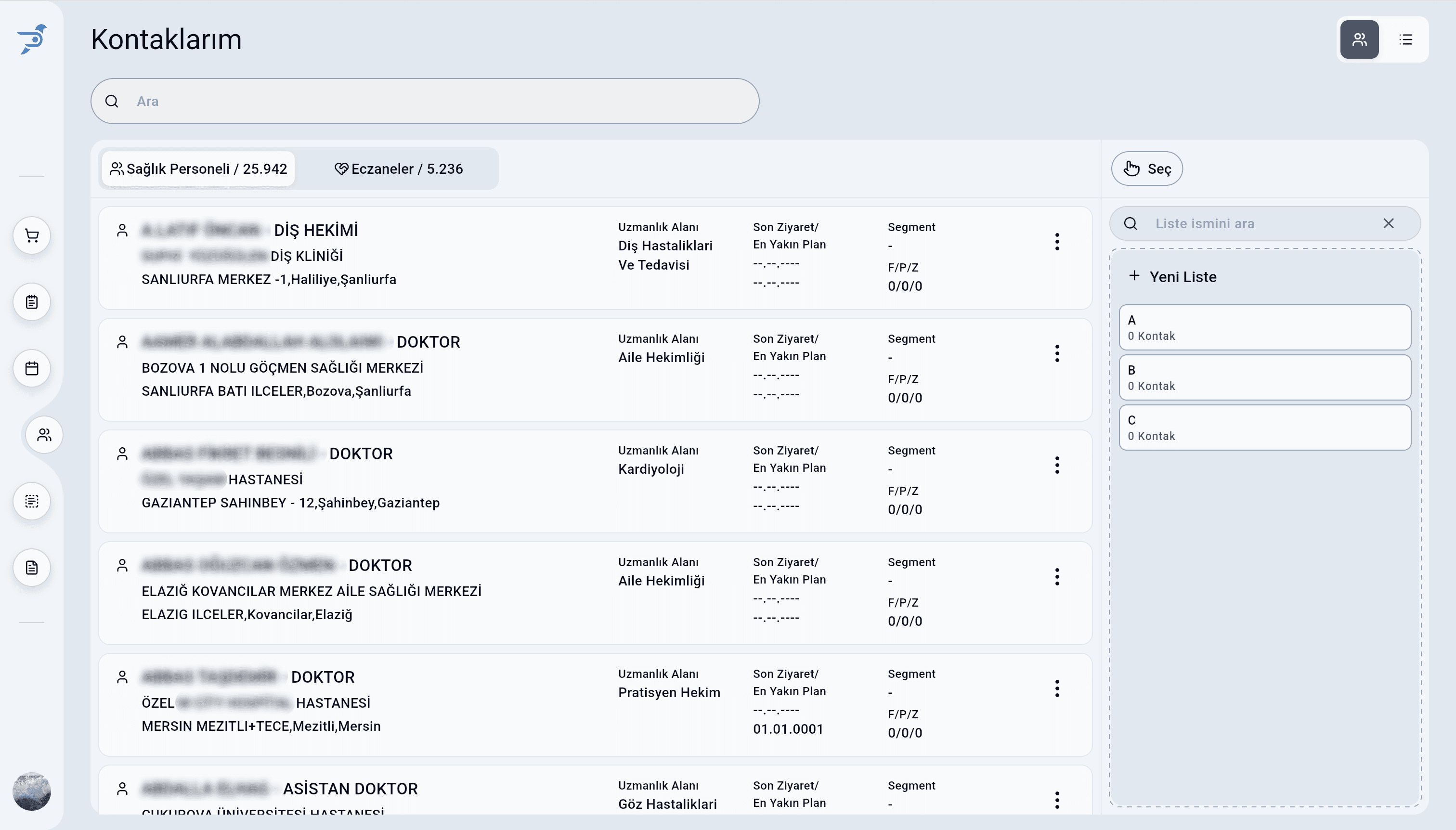Image resolution: width=1456 pixels, height=830 pixels.
Task: Click the user avatar photo
Action: [32, 791]
